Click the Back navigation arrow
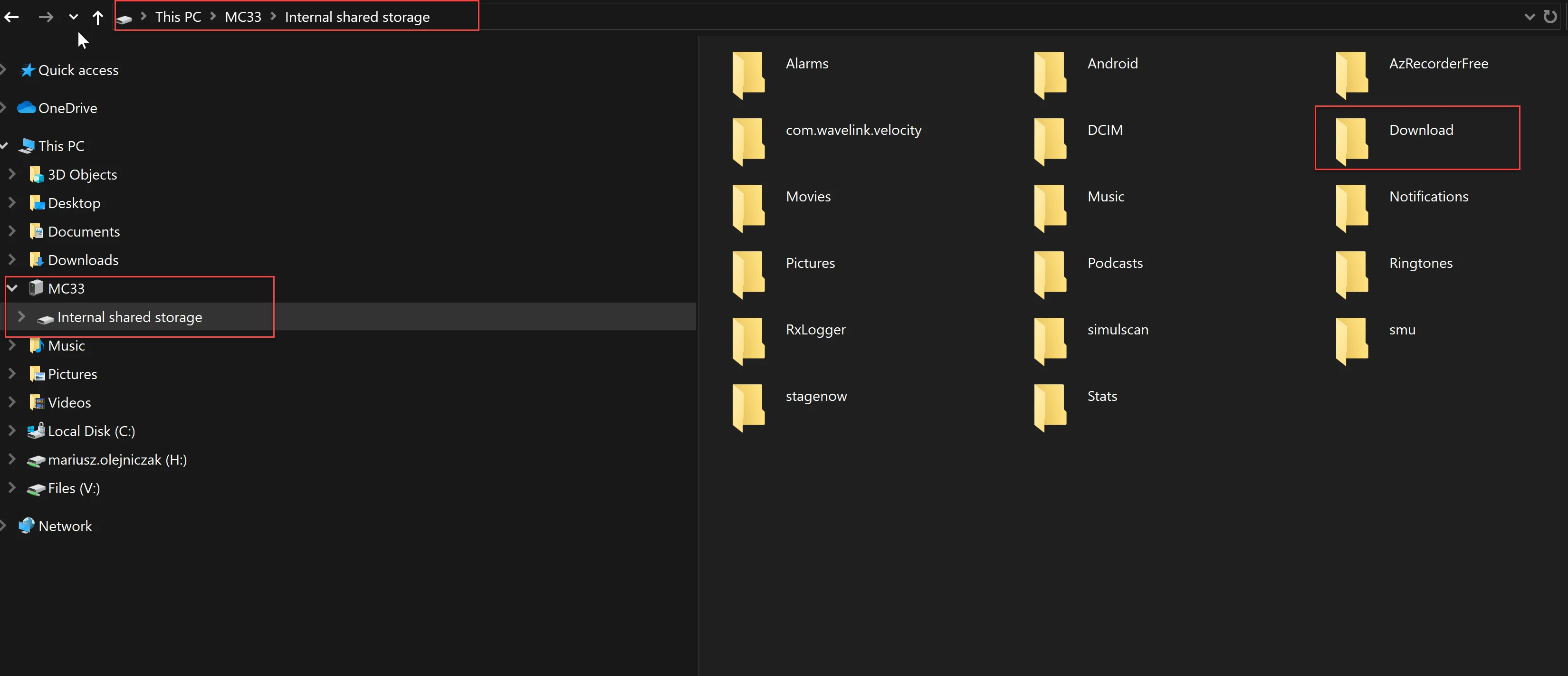 click(x=11, y=17)
